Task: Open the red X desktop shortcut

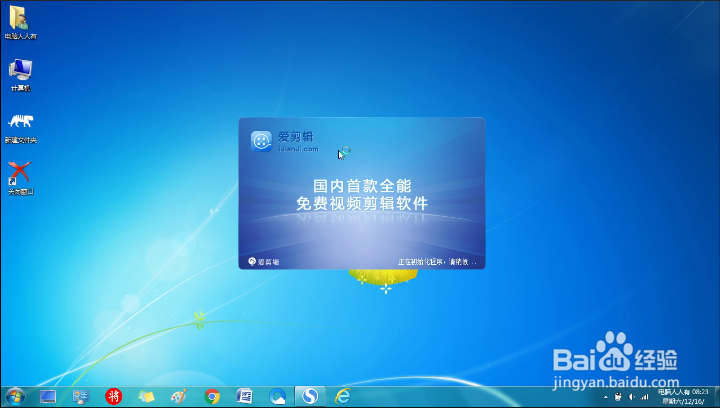Action: tap(20, 179)
